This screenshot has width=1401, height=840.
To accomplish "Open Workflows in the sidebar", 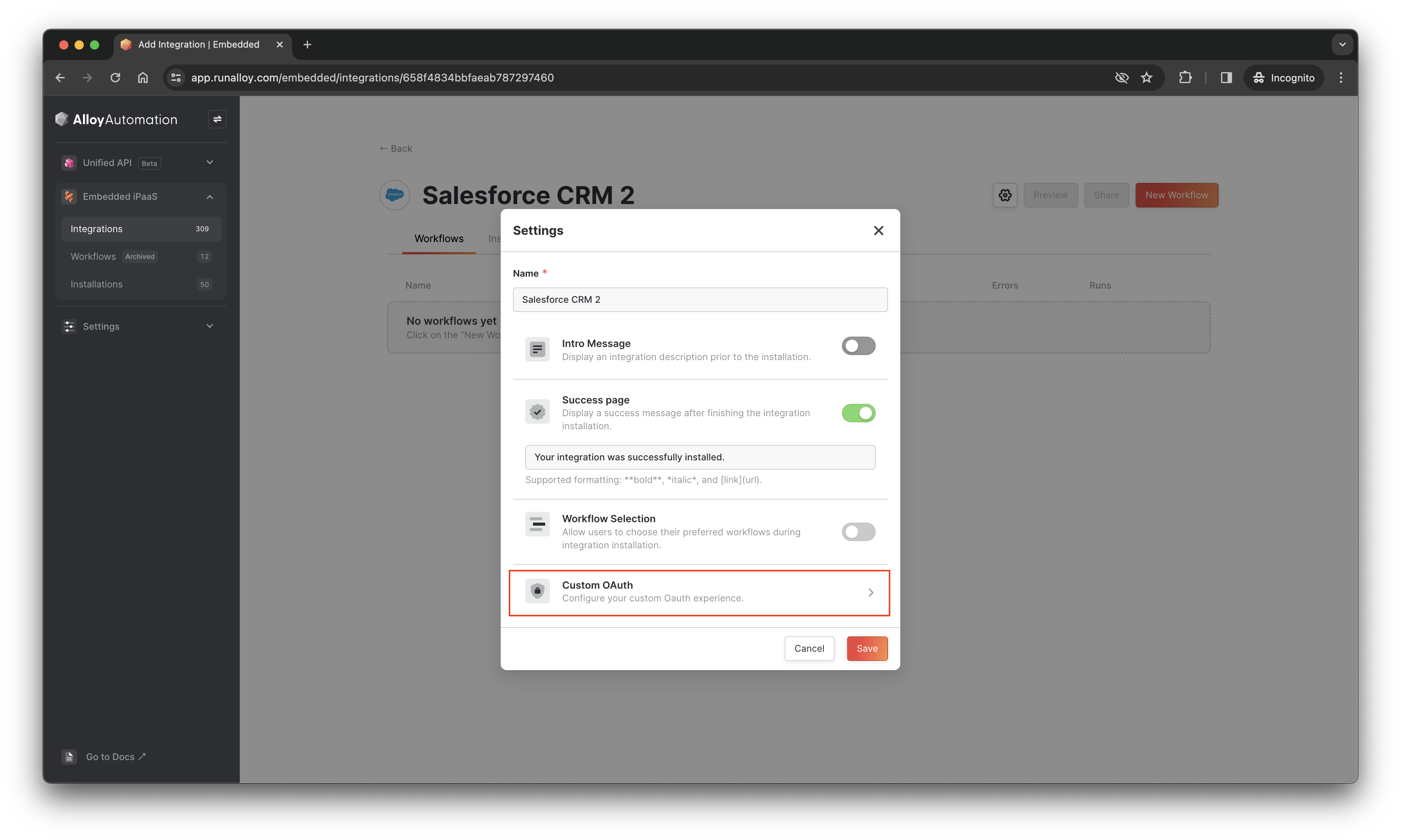I will click(x=141, y=256).
